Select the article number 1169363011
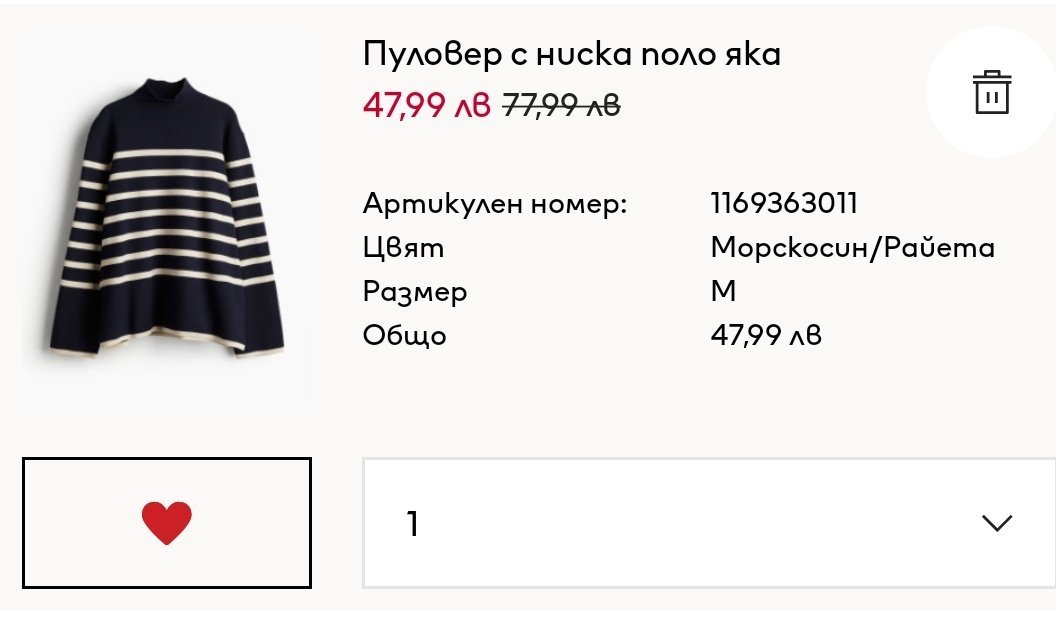Screen dimensions: 1056x623 783,204
